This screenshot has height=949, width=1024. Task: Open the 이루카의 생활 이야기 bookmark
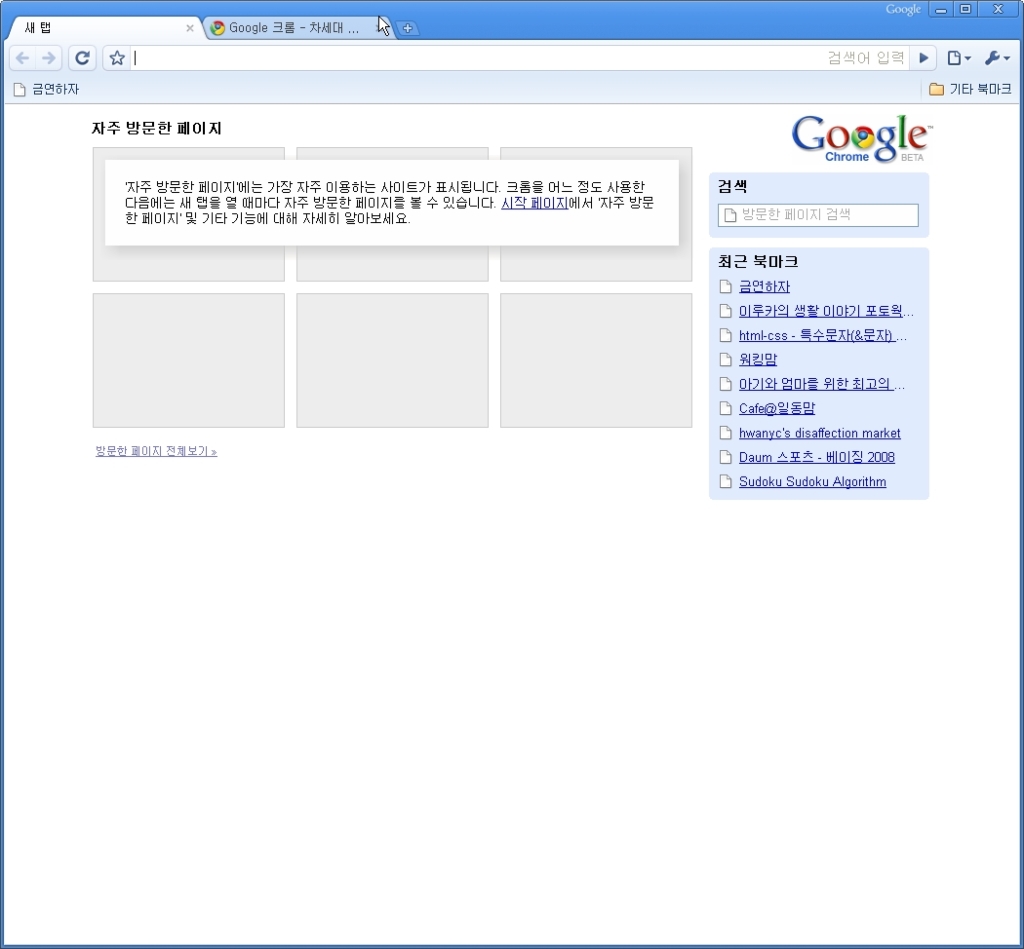point(826,311)
